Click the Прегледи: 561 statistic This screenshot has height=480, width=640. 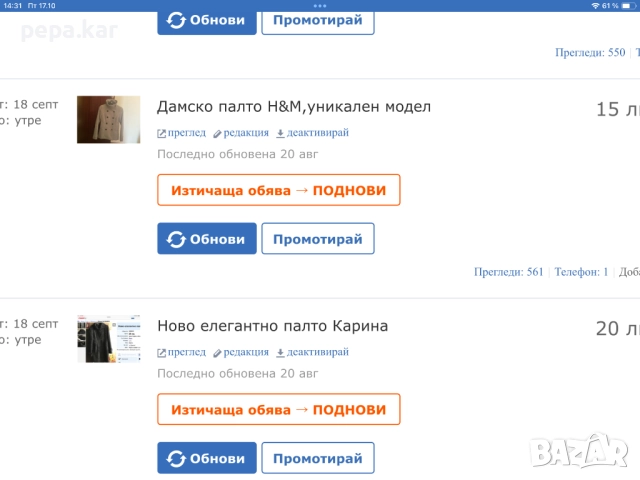pyautogui.click(x=509, y=272)
